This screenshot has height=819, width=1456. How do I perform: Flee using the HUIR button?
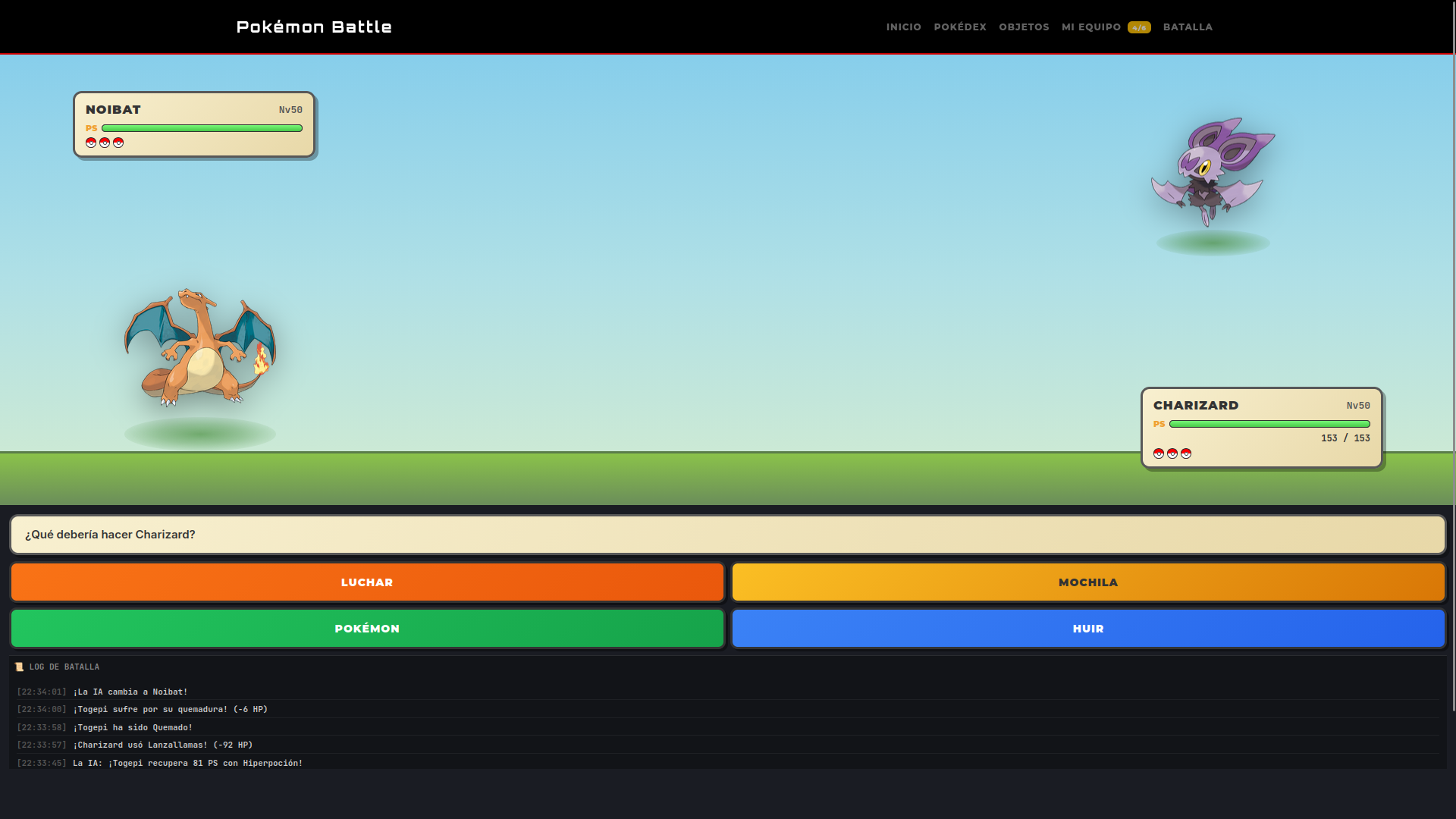coord(1088,629)
